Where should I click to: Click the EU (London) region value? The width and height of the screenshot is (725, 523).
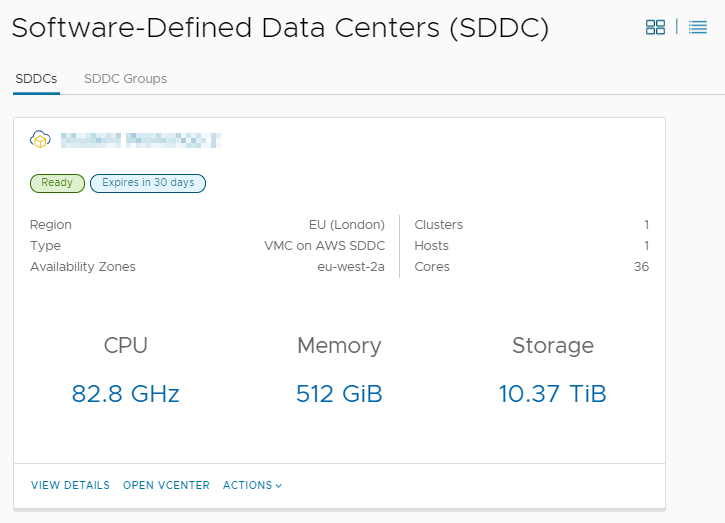coord(347,225)
